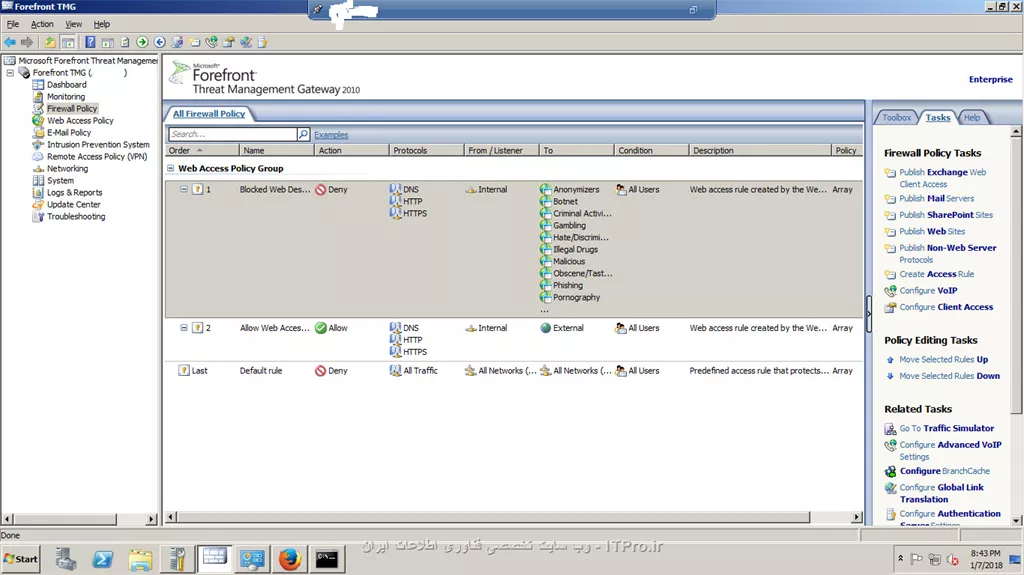Screen dimensions: 1024x575
Task: Click the Back arrow in the toolbar
Action: pyautogui.click(x=9, y=42)
